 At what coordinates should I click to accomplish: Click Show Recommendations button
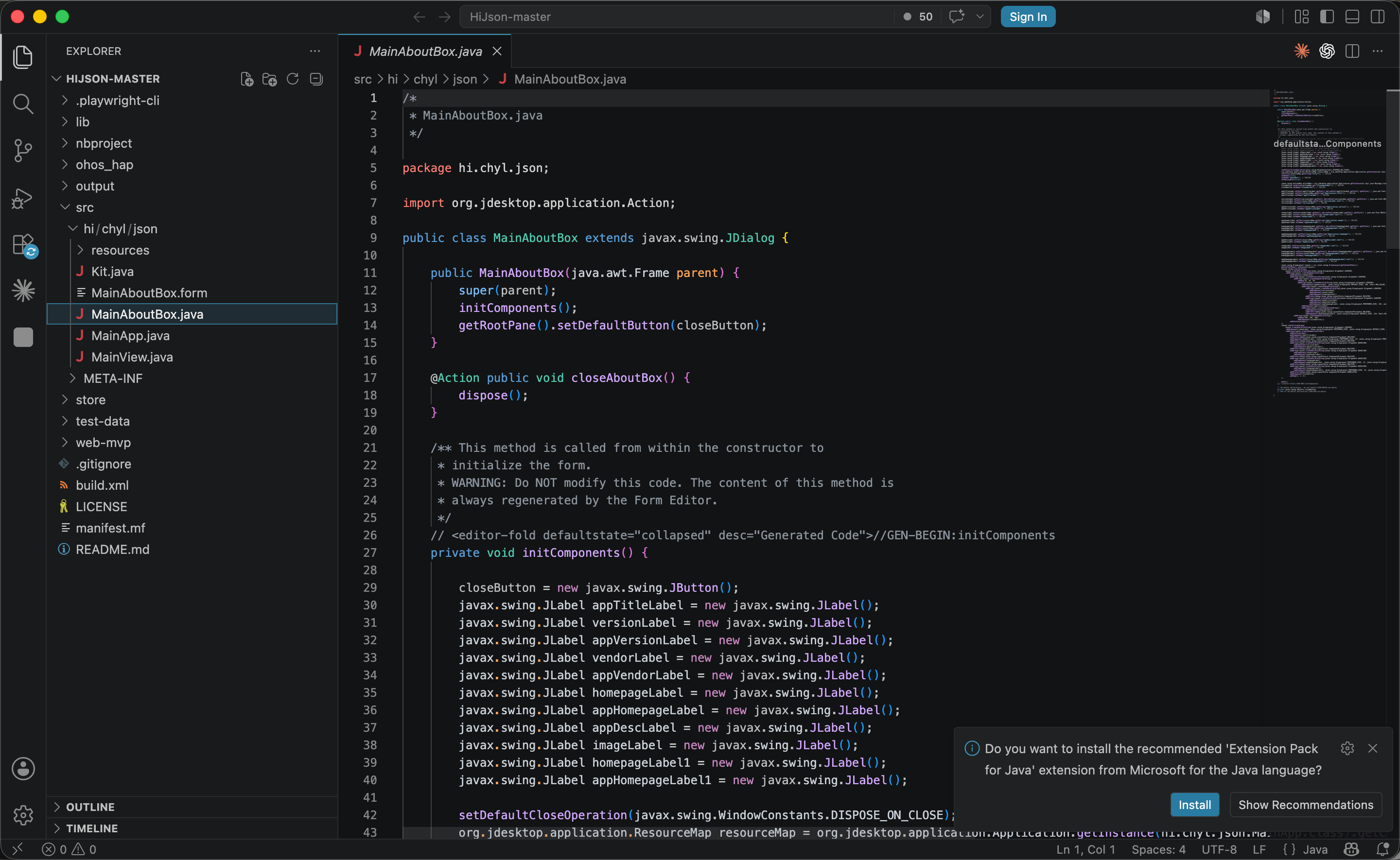[1306, 805]
